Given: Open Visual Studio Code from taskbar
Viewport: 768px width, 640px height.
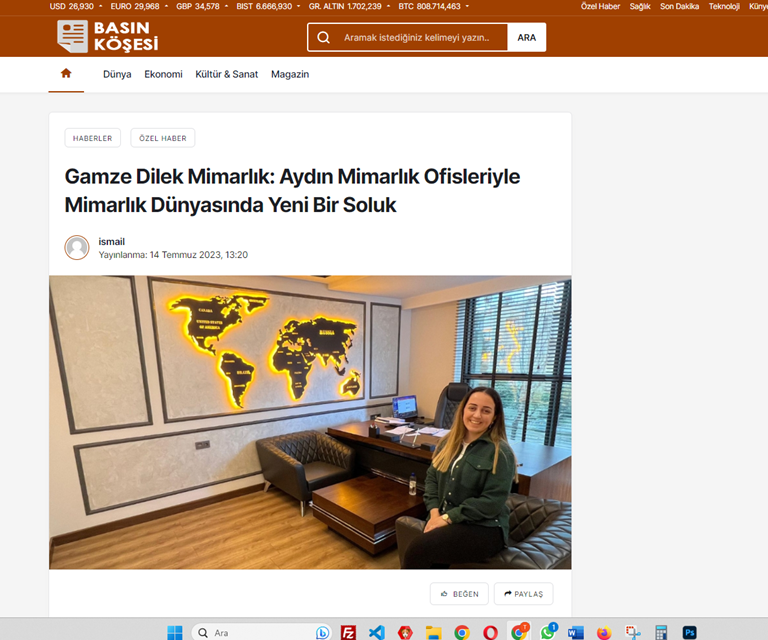Looking at the screenshot, I should pyautogui.click(x=377, y=632).
